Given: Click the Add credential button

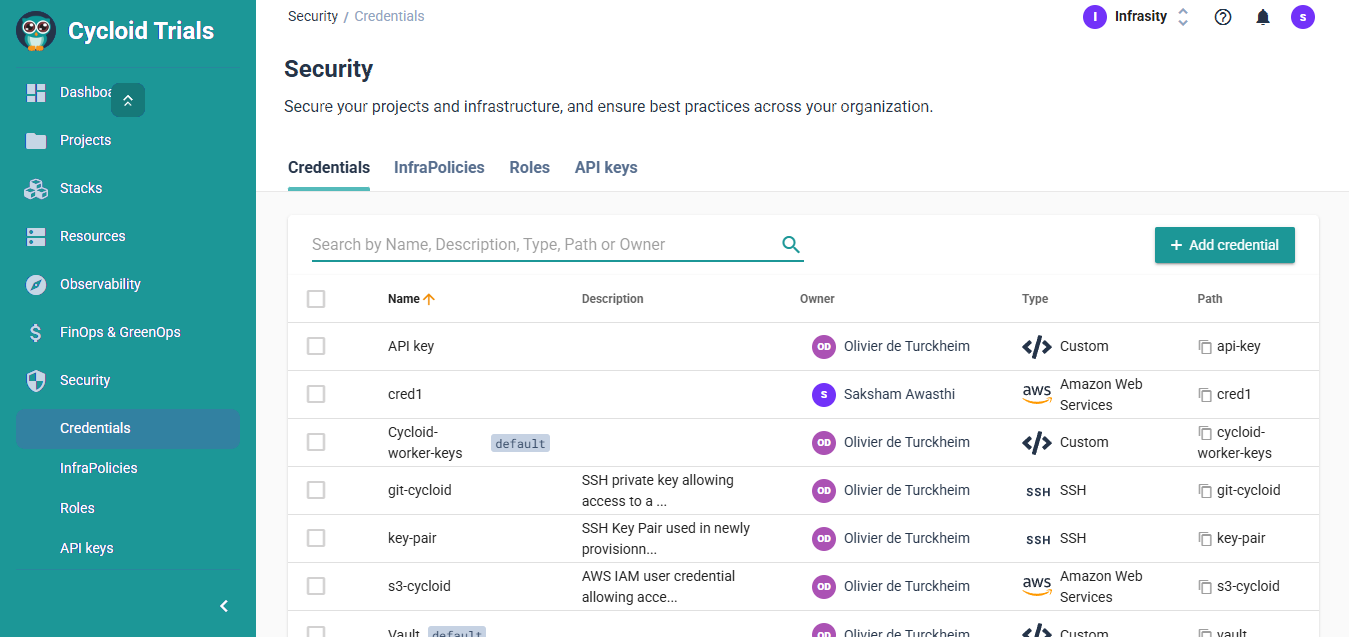Looking at the screenshot, I should tap(1225, 245).
